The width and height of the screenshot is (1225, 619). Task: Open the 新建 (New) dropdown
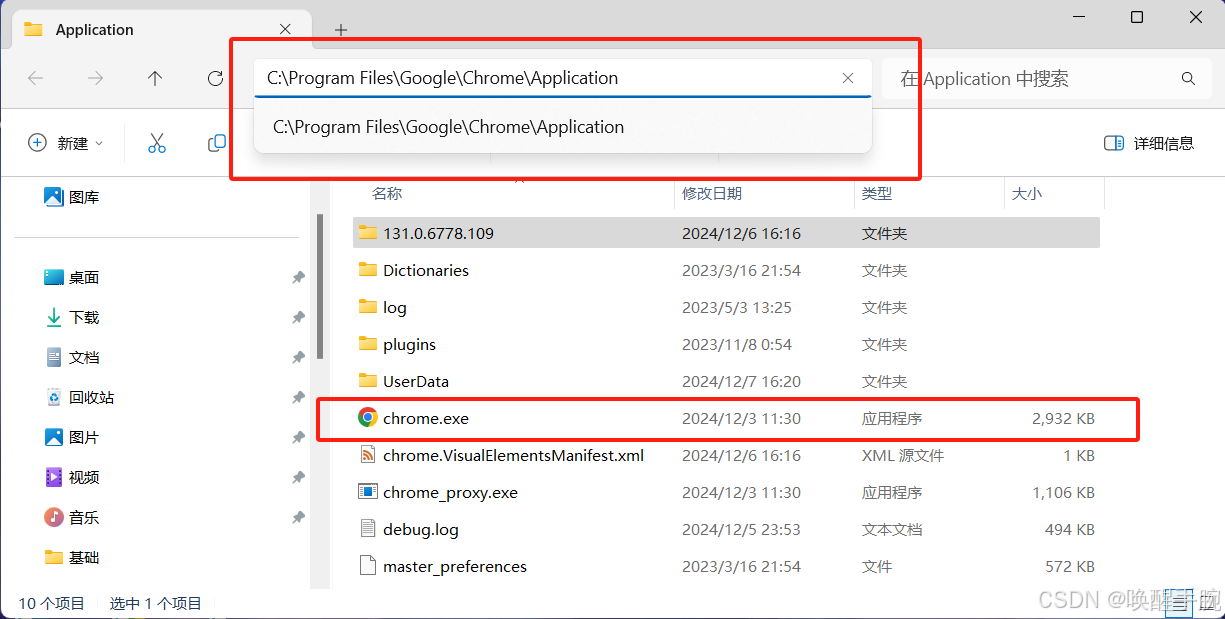[66, 143]
